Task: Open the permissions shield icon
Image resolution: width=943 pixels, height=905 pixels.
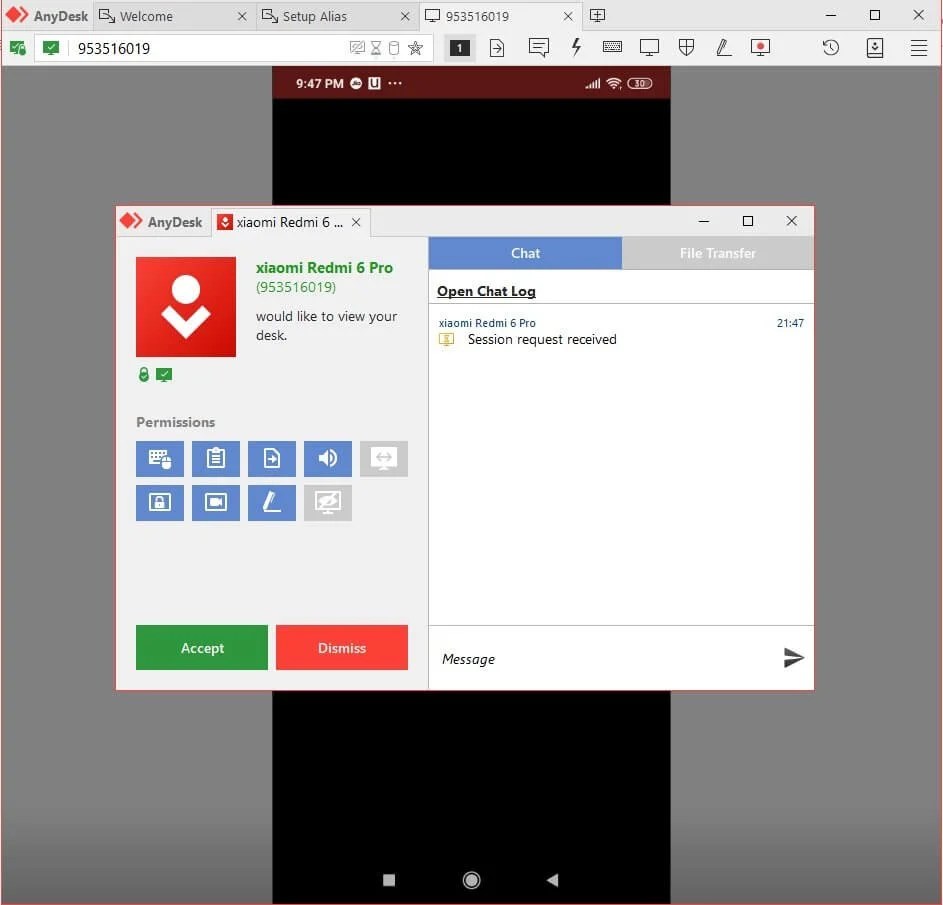Action: [686, 47]
